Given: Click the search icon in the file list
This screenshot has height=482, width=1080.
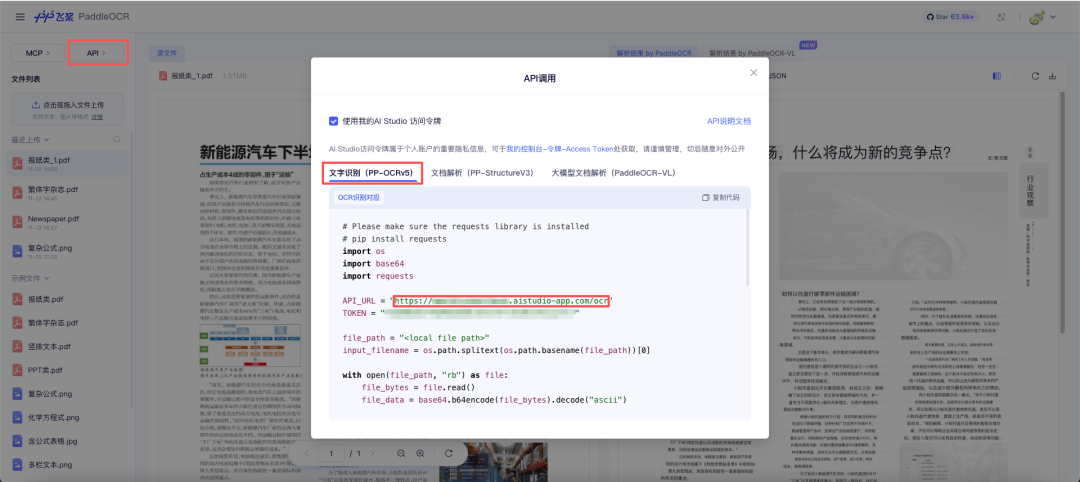Looking at the screenshot, I should (117, 140).
